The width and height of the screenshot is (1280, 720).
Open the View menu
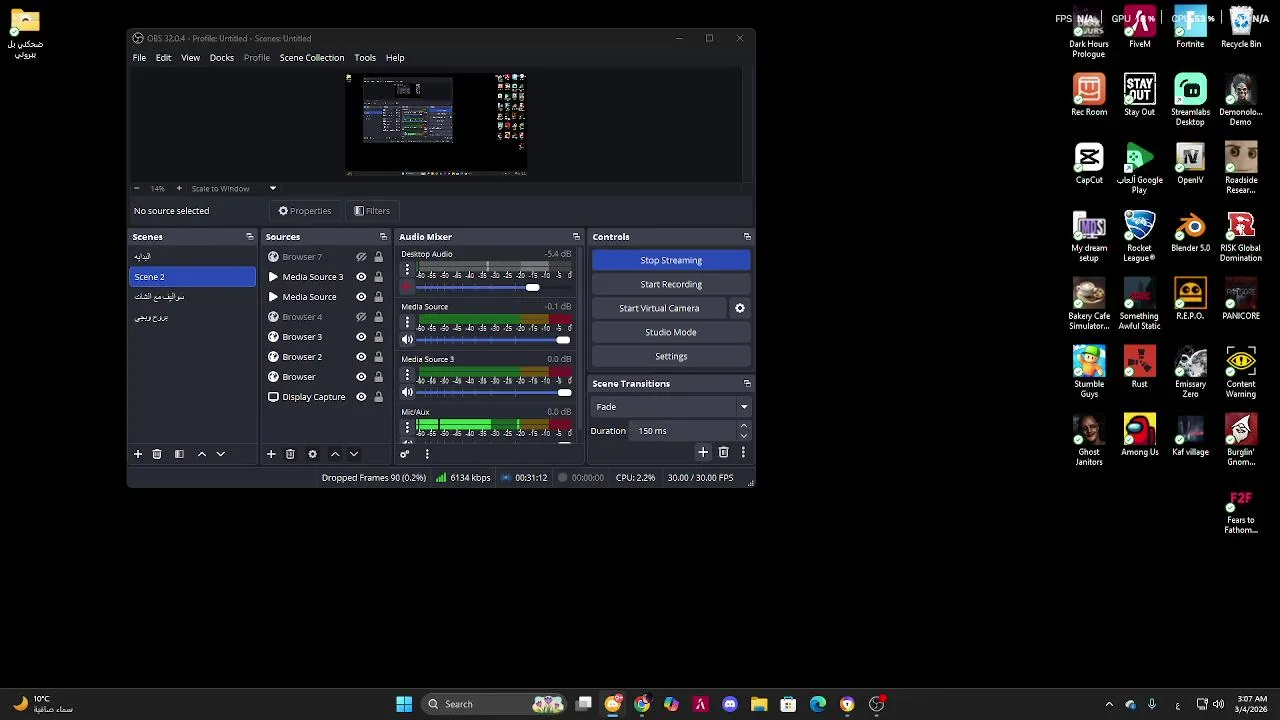click(x=190, y=58)
